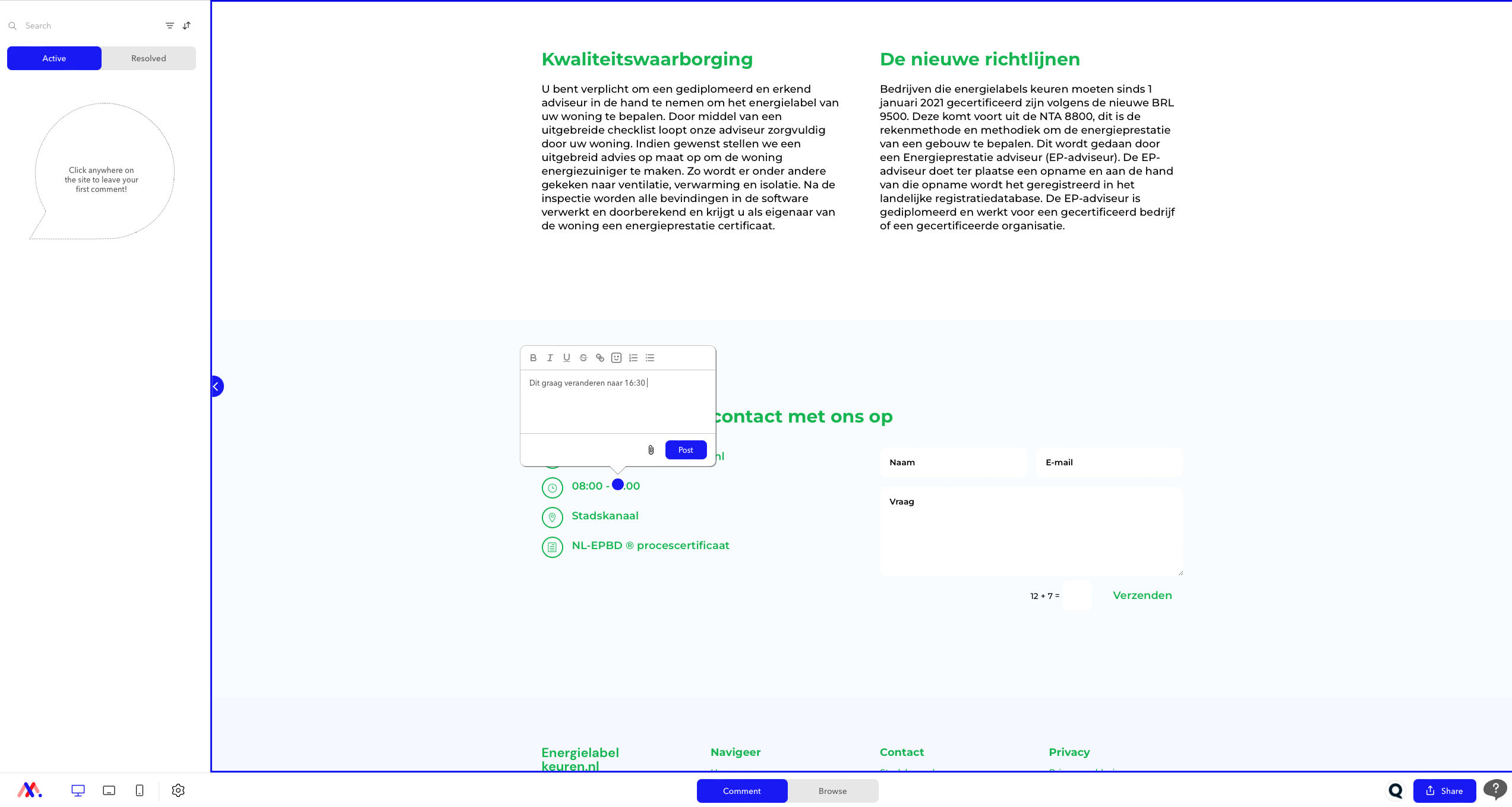Toggle bold formatting in comment editor
1512x807 pixels.
(x=533, y=358)
